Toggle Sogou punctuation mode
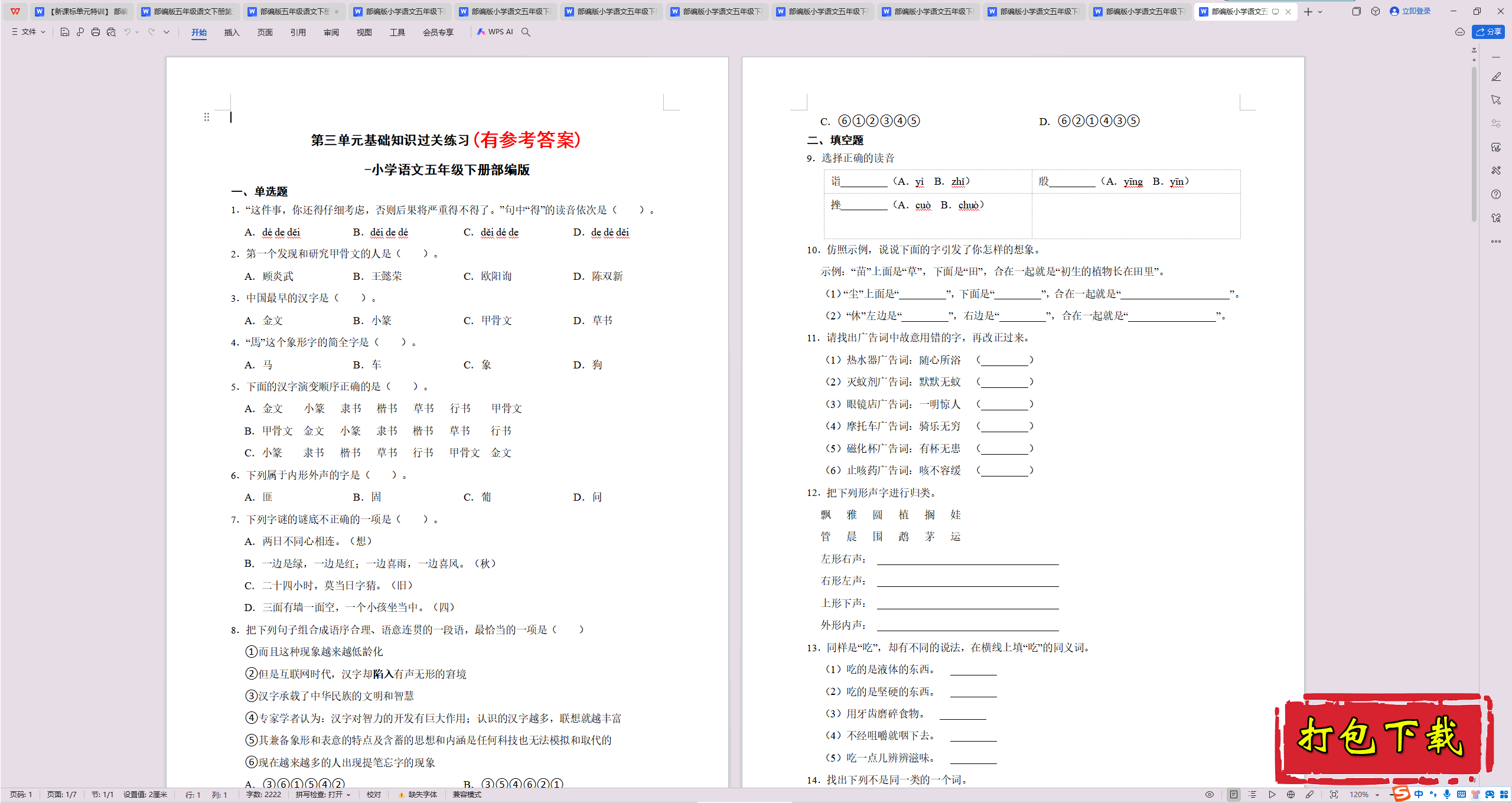 1433,795
